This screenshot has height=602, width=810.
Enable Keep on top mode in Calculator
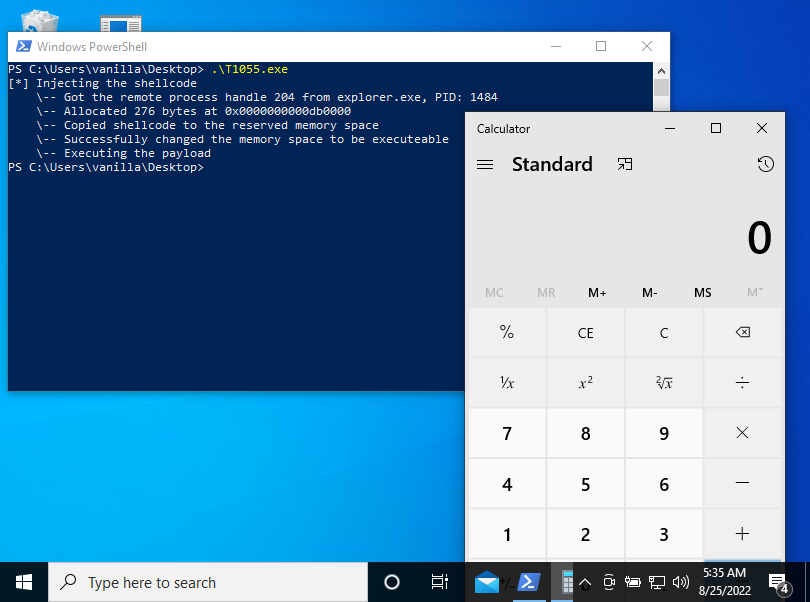coord(625,164)
